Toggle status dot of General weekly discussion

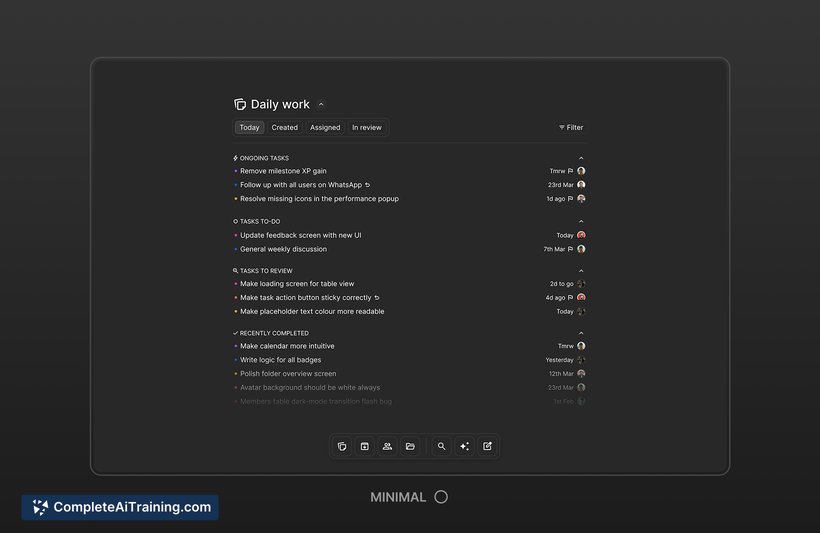click(236, 250)
